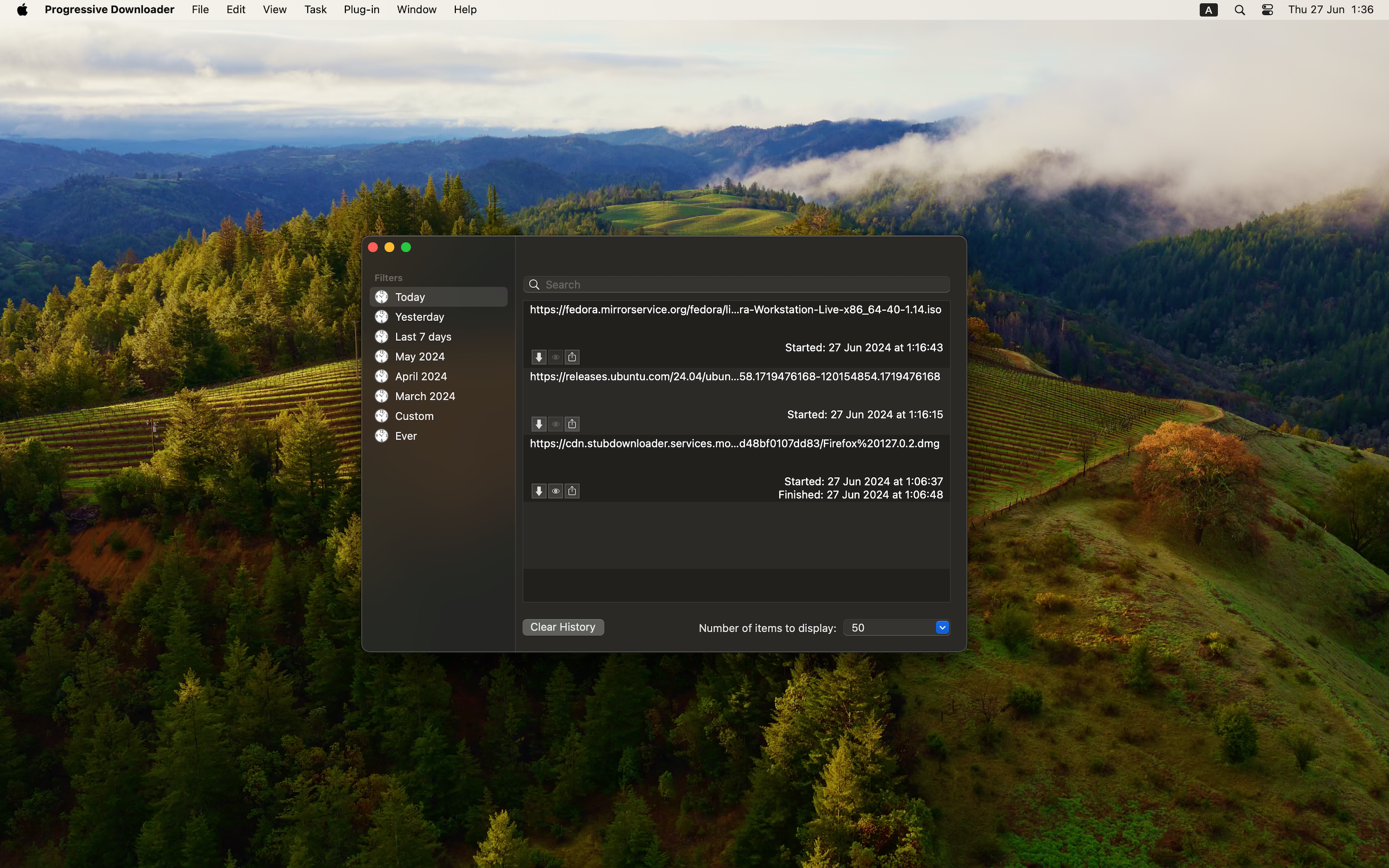Select the Last 7 days filter
The height and width of the screenshot is (868, 1389).
[x=423, y=337]
